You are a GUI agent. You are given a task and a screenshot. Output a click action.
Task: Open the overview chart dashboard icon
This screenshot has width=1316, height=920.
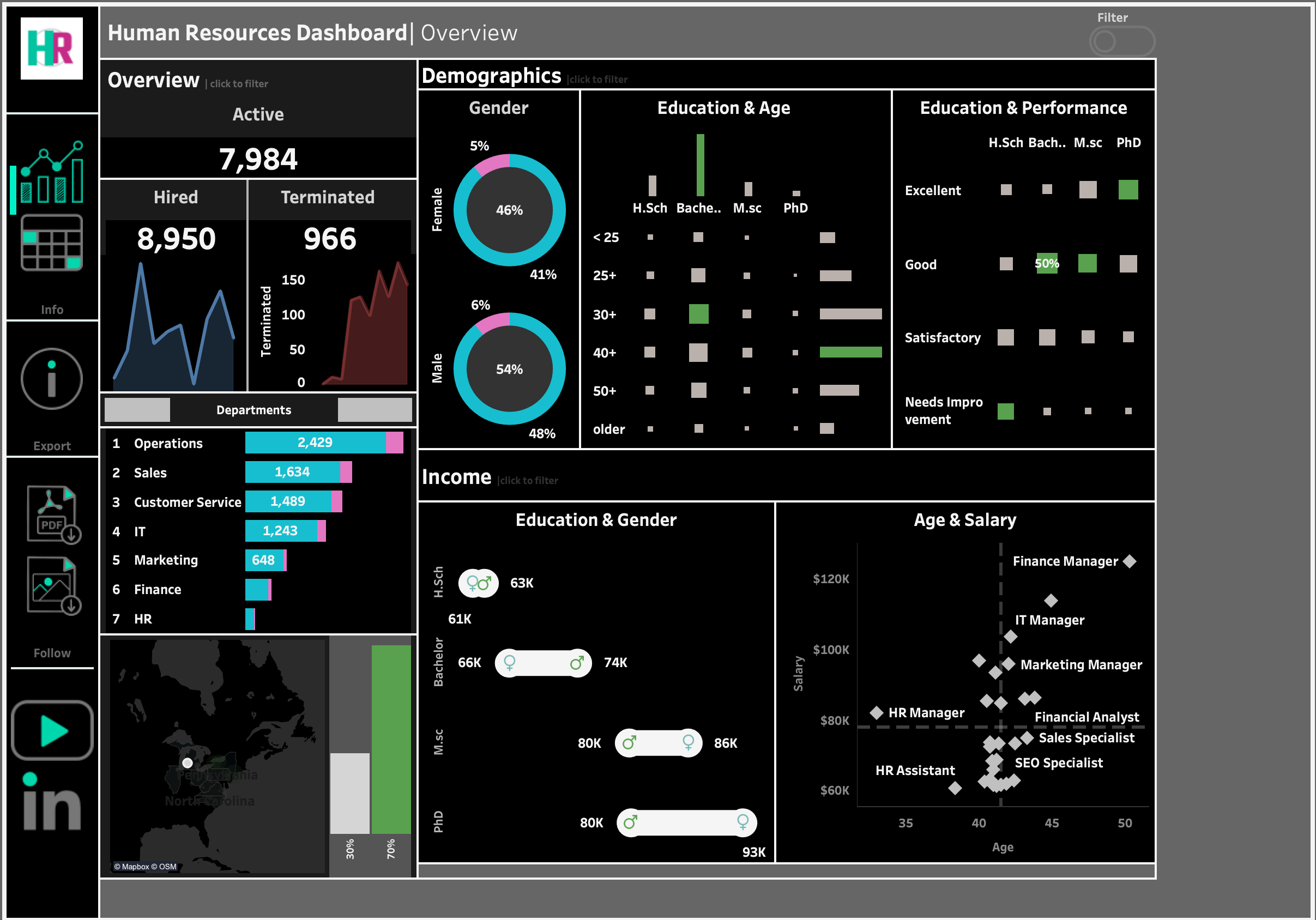[x=52, y=172]
